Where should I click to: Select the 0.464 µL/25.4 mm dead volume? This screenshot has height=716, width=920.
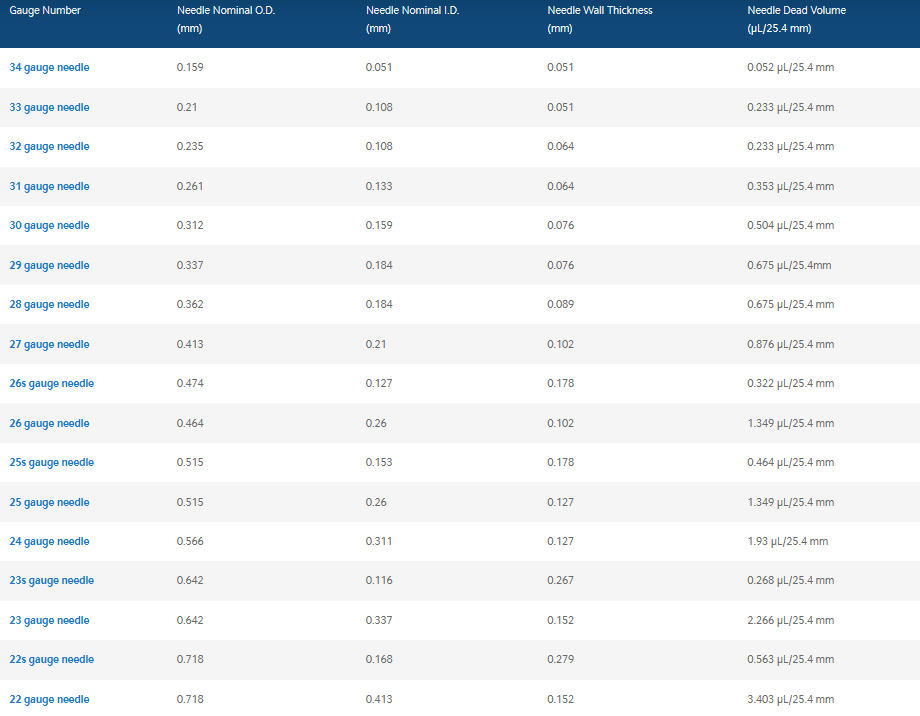pyautogui.click(x=790, y=462)
